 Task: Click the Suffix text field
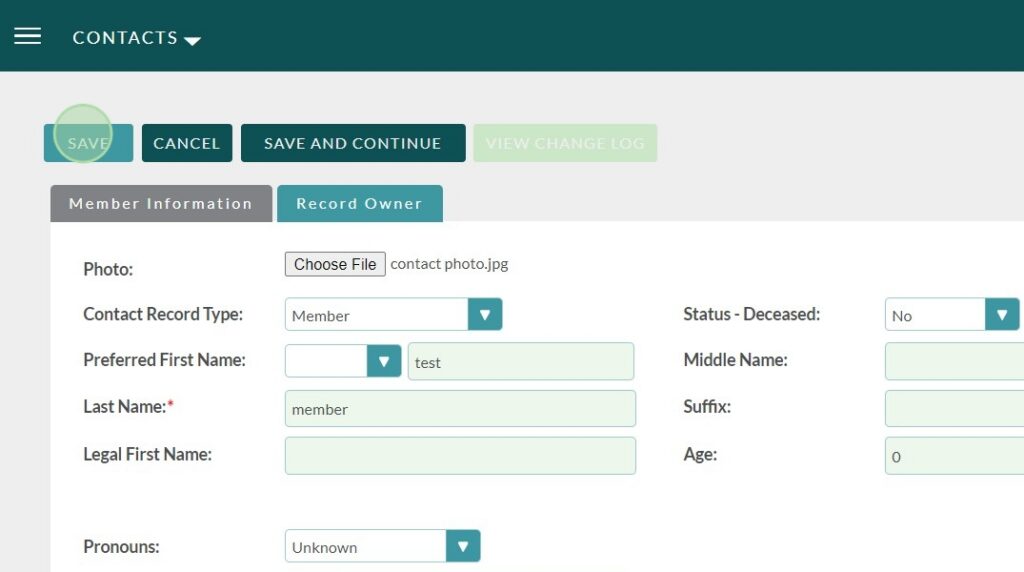(x=954, y=409)
